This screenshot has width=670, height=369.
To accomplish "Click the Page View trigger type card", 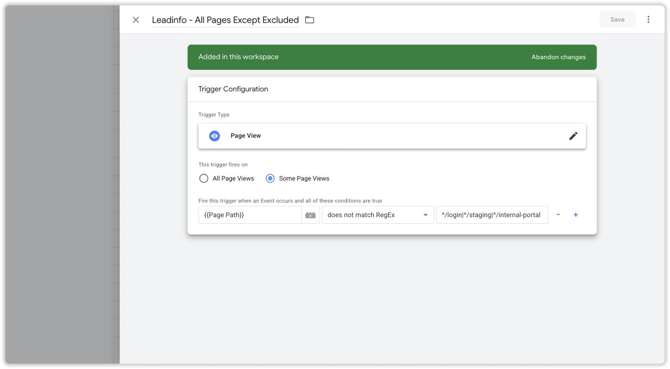I will click(392, 136).
